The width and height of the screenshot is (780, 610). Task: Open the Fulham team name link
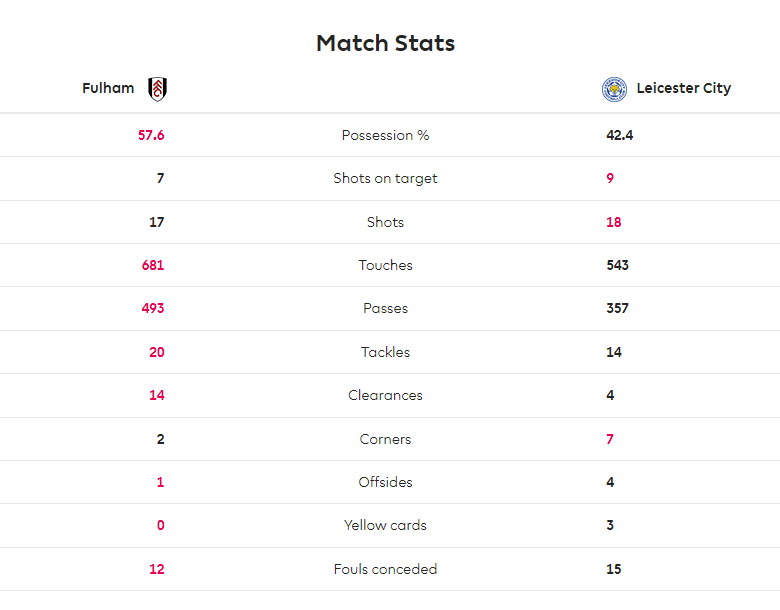coord(108,88)
